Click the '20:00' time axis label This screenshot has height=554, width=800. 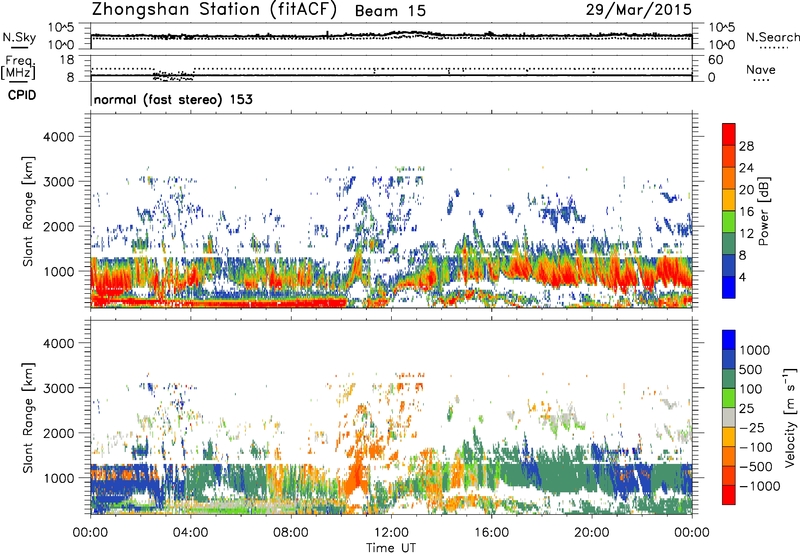point(592,533)
